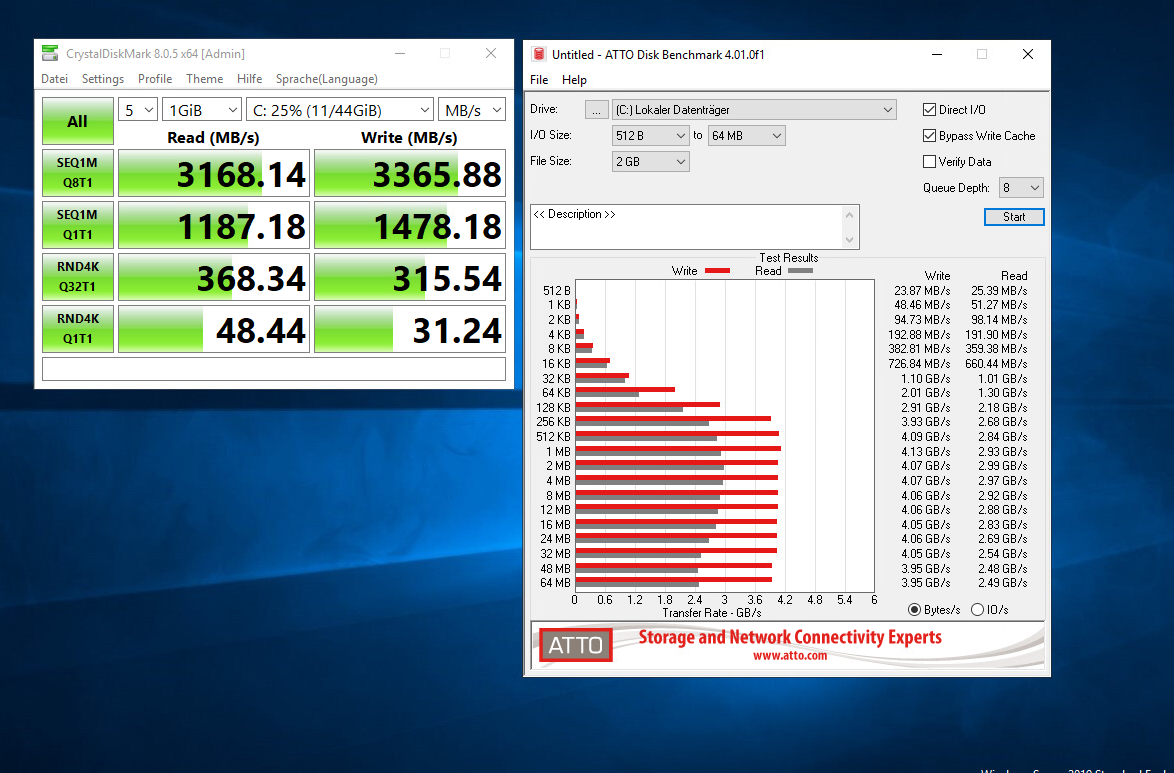Start the SEQ1M Q8T1 test

point(78,173)
